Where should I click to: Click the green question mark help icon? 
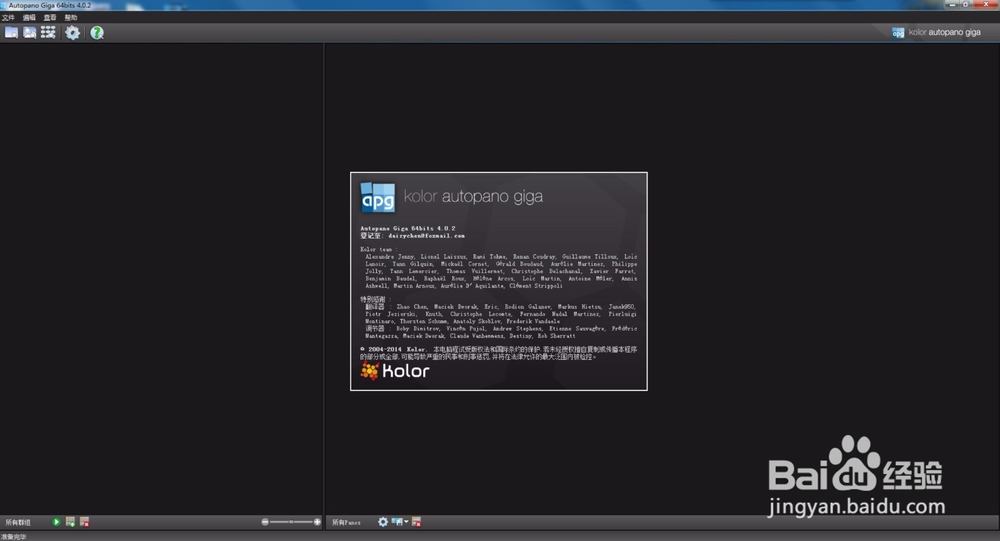point(97,33)
